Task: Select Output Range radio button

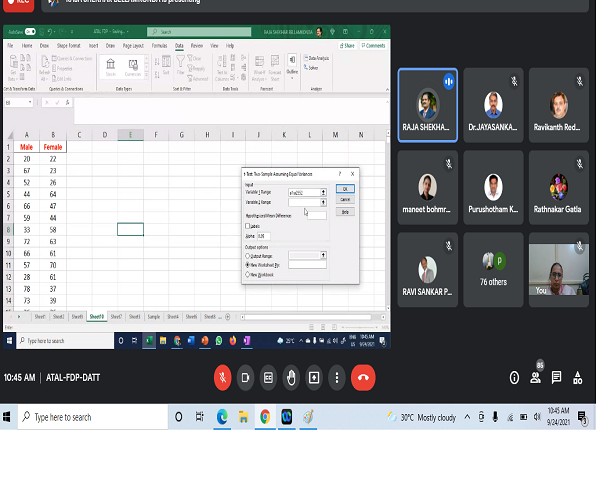Action: coord(248,256)
